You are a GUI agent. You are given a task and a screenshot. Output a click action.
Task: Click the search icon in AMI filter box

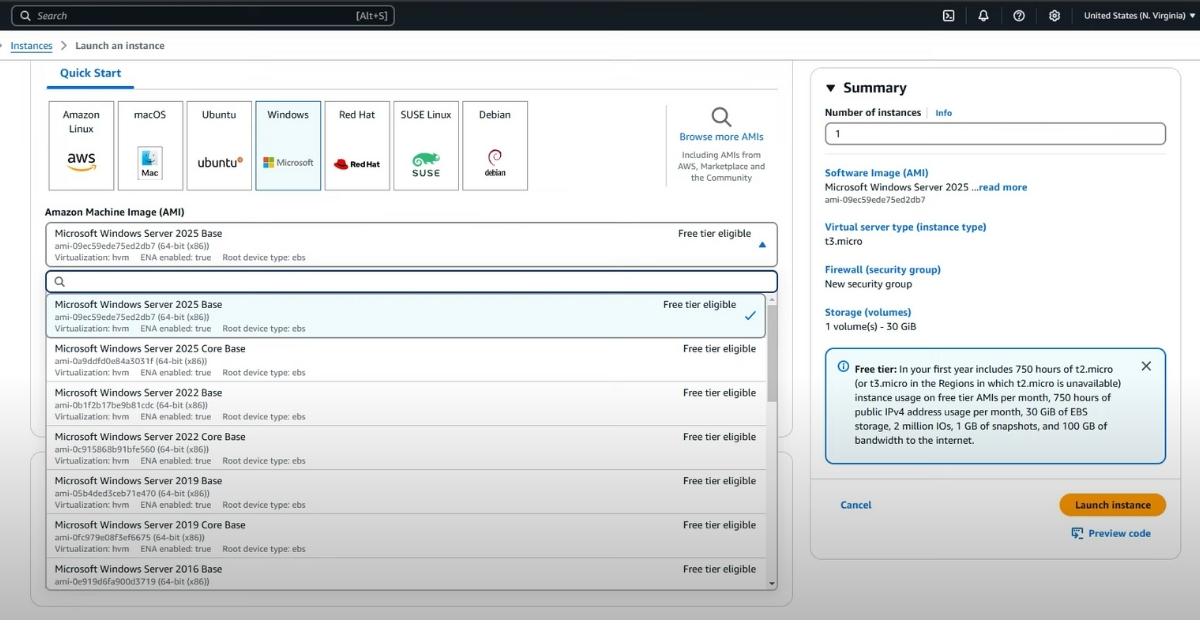click(60, 282)
